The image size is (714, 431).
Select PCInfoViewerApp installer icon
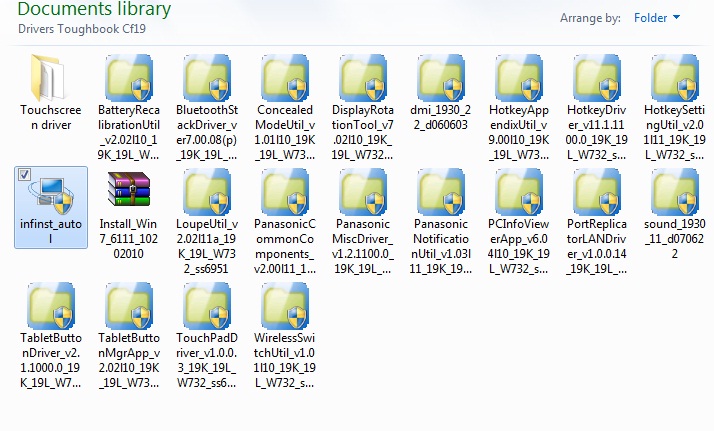click(519, 192)
